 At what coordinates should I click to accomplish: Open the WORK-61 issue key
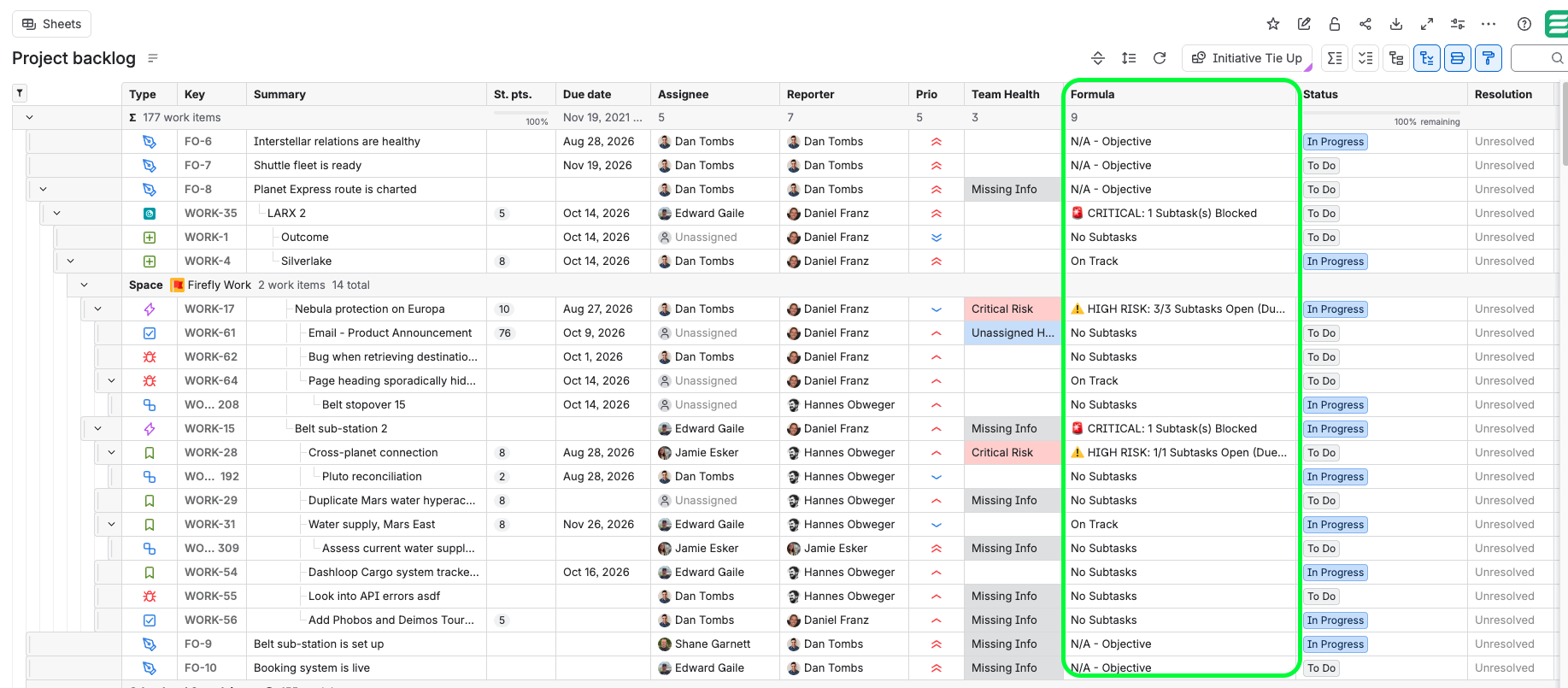pos(210,332)
